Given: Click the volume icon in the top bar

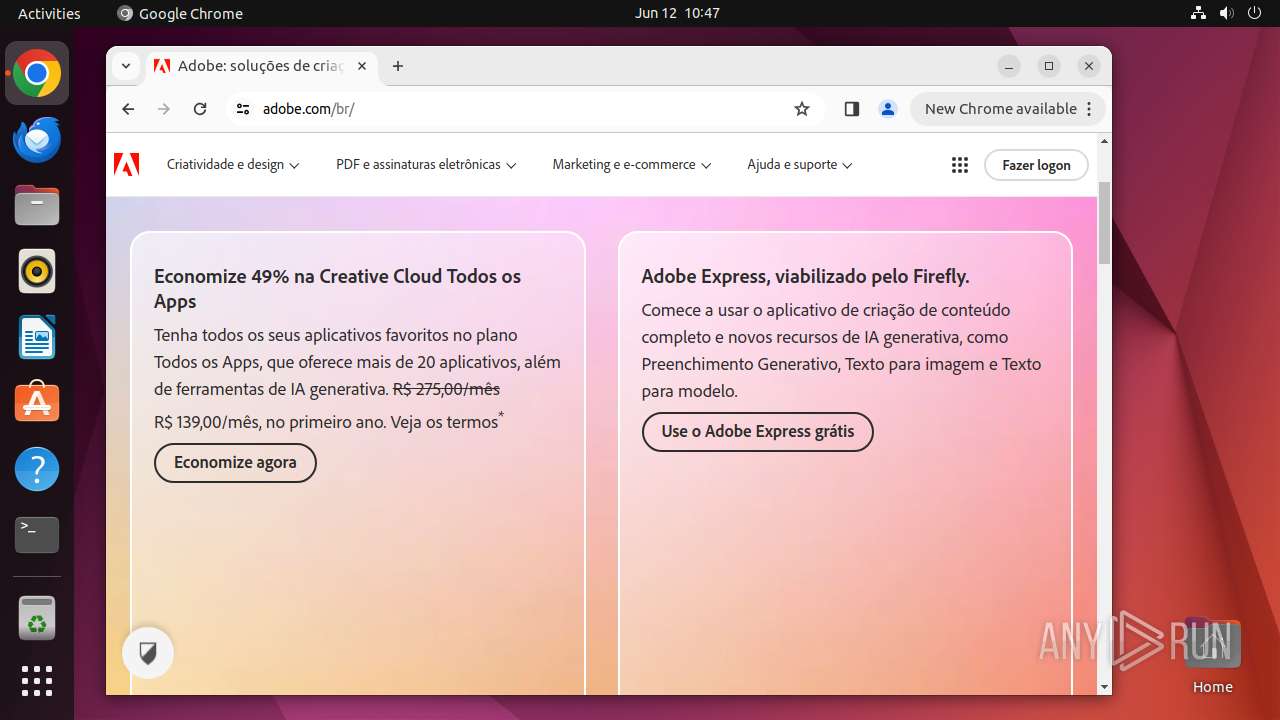Looking at the screenshot, I should click(1227, 13).
